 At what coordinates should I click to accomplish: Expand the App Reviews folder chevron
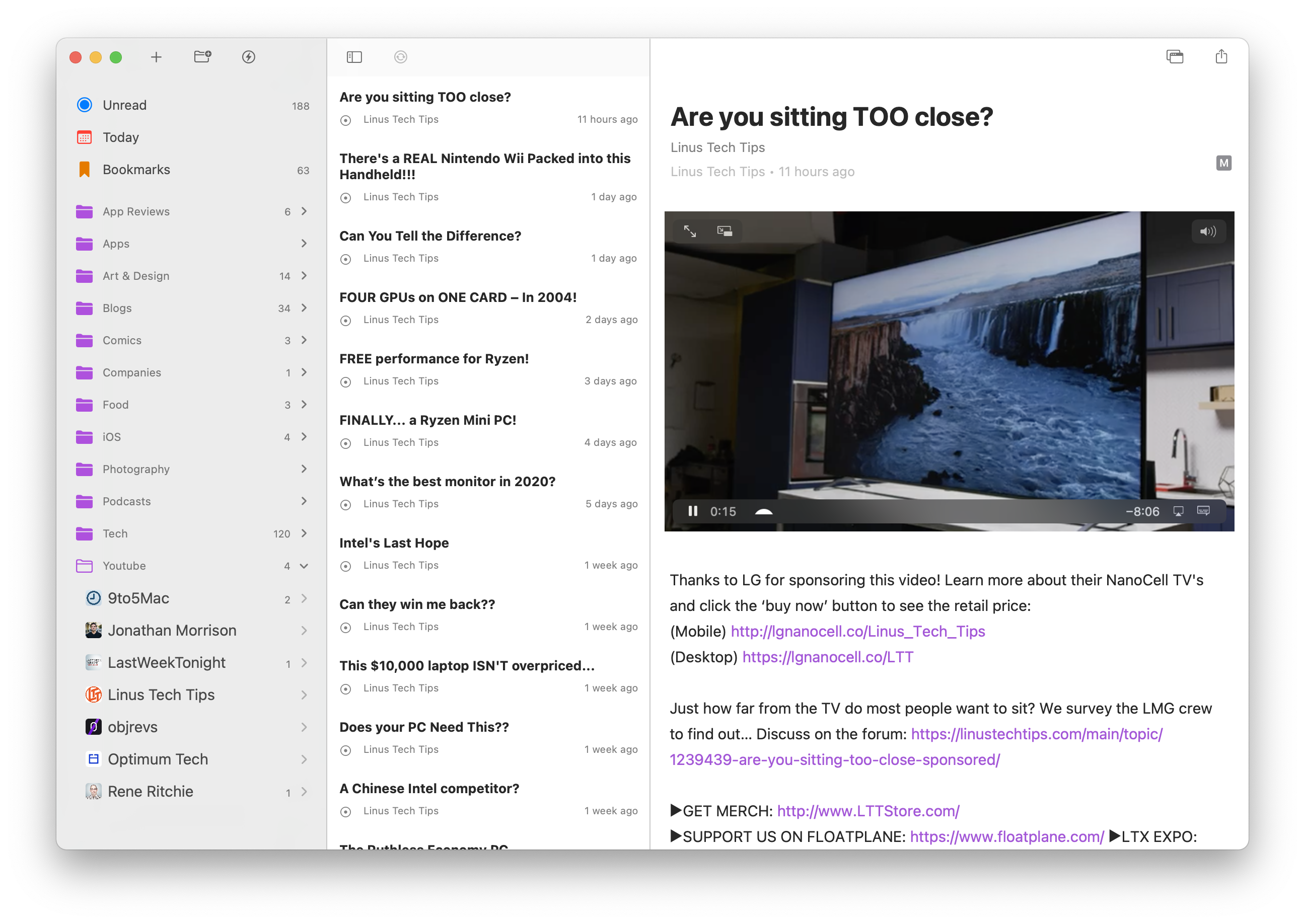[x=304, y=211]
